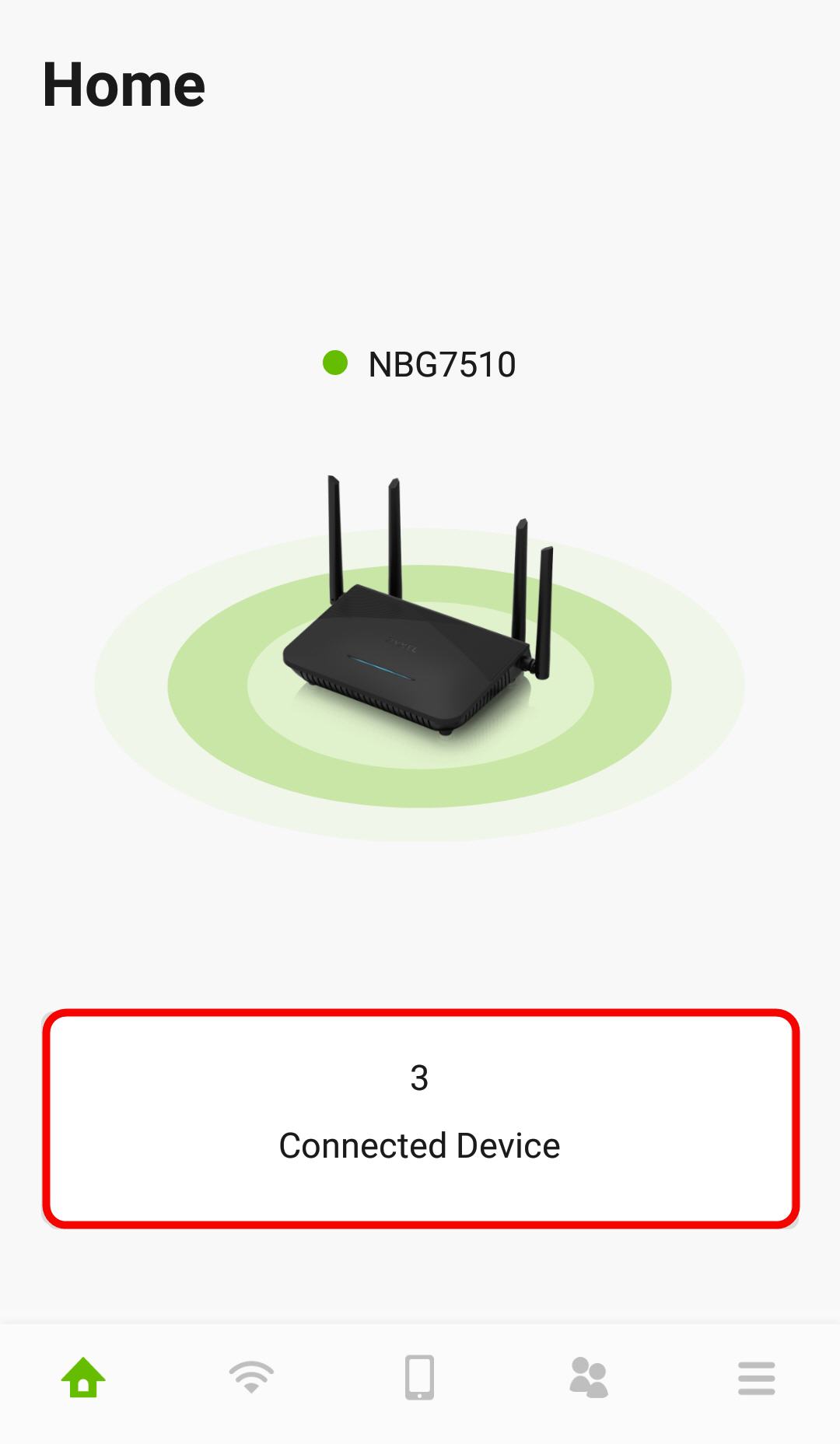Open the users group tab icon
Image resolution: width=840 pixels, height=1444 pixels.
click(x=589, y=1378)
